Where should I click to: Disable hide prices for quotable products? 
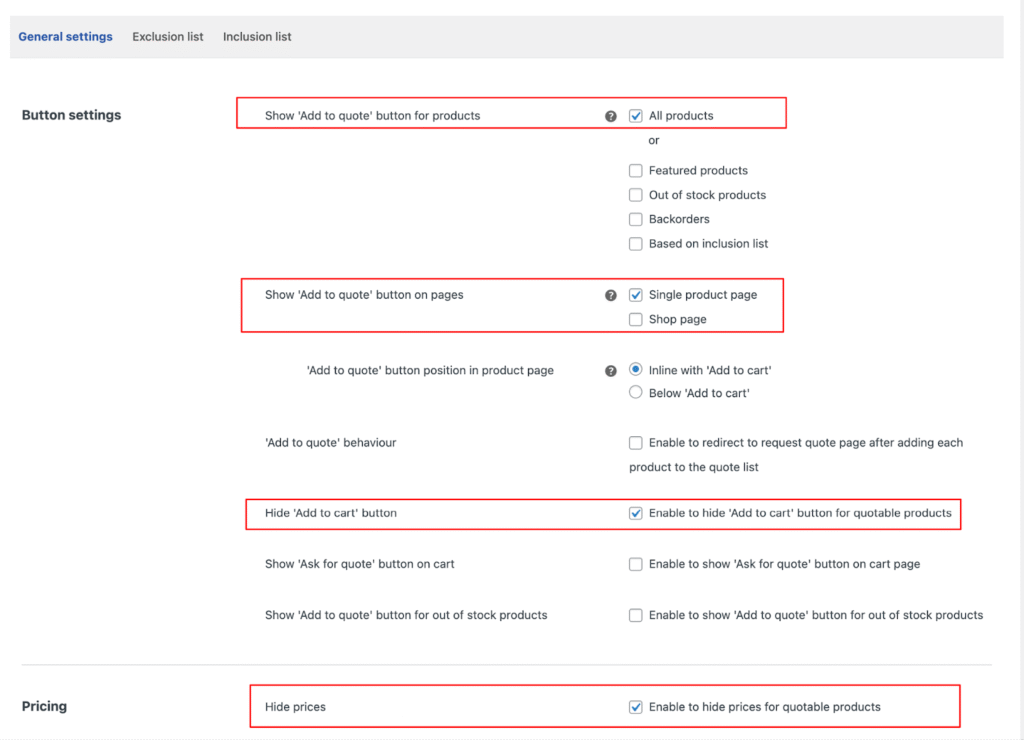point(636,707)
